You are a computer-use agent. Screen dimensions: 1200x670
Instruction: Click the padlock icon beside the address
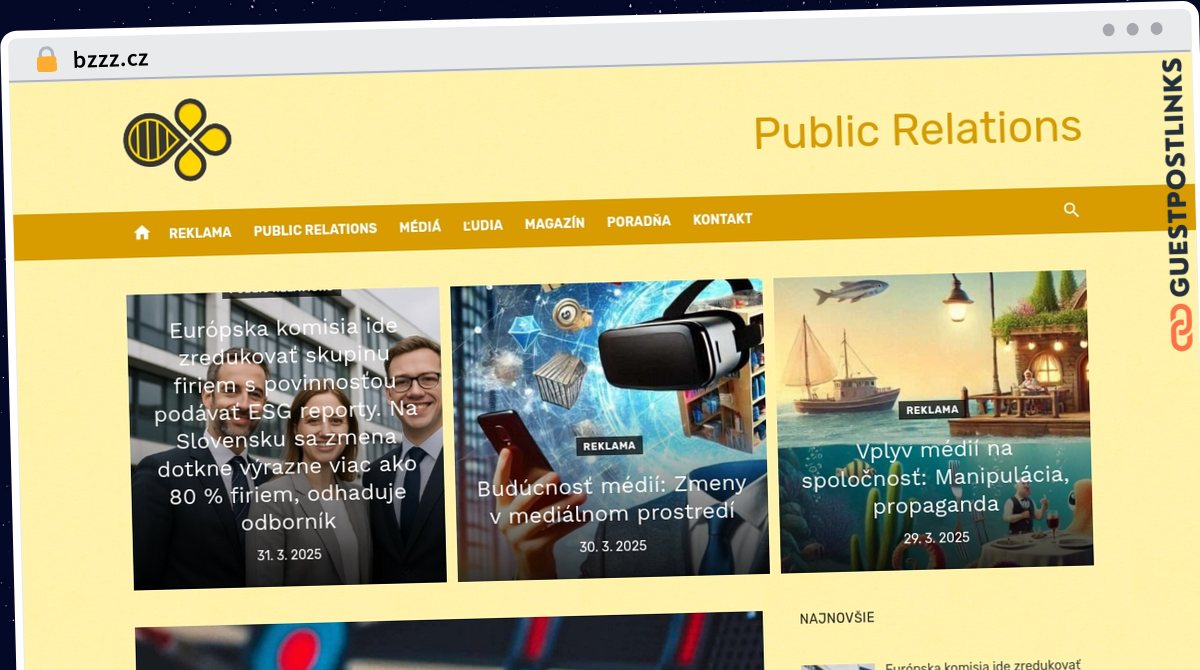tap(47, 60)
